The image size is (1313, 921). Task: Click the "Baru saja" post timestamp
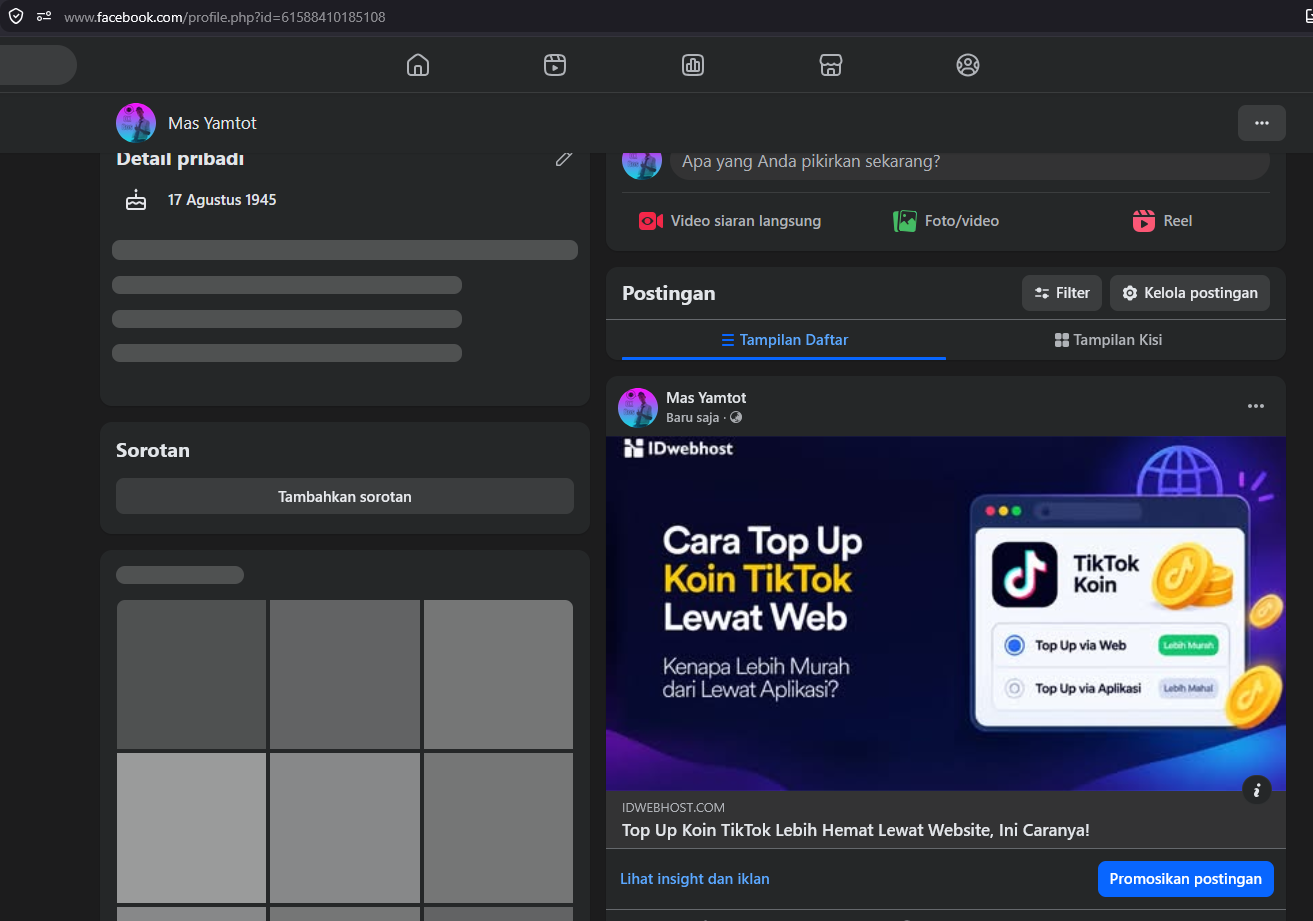[692, 418]
